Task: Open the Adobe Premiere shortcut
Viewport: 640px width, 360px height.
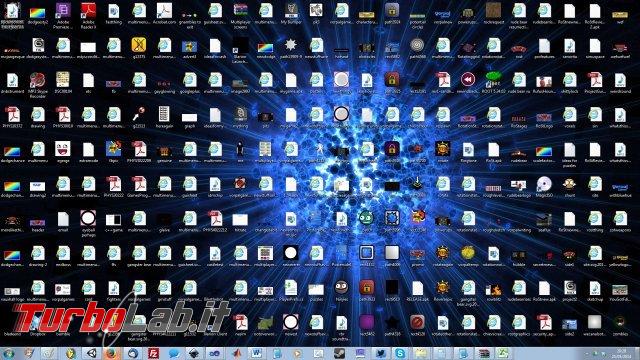Action: 63,11
